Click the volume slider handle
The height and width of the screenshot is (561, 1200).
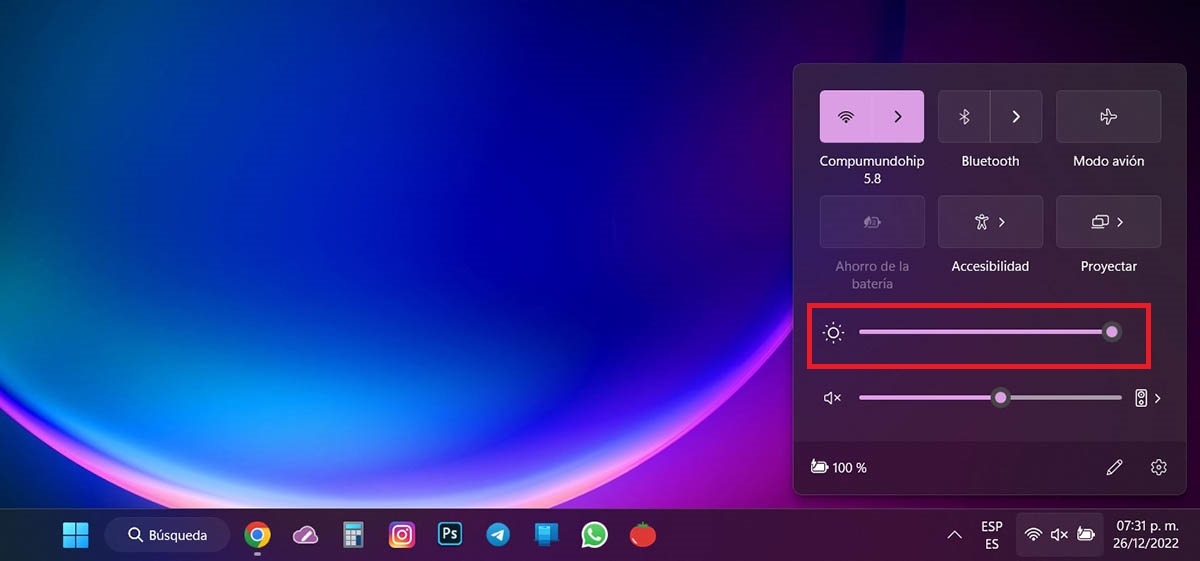[1000, 398]
